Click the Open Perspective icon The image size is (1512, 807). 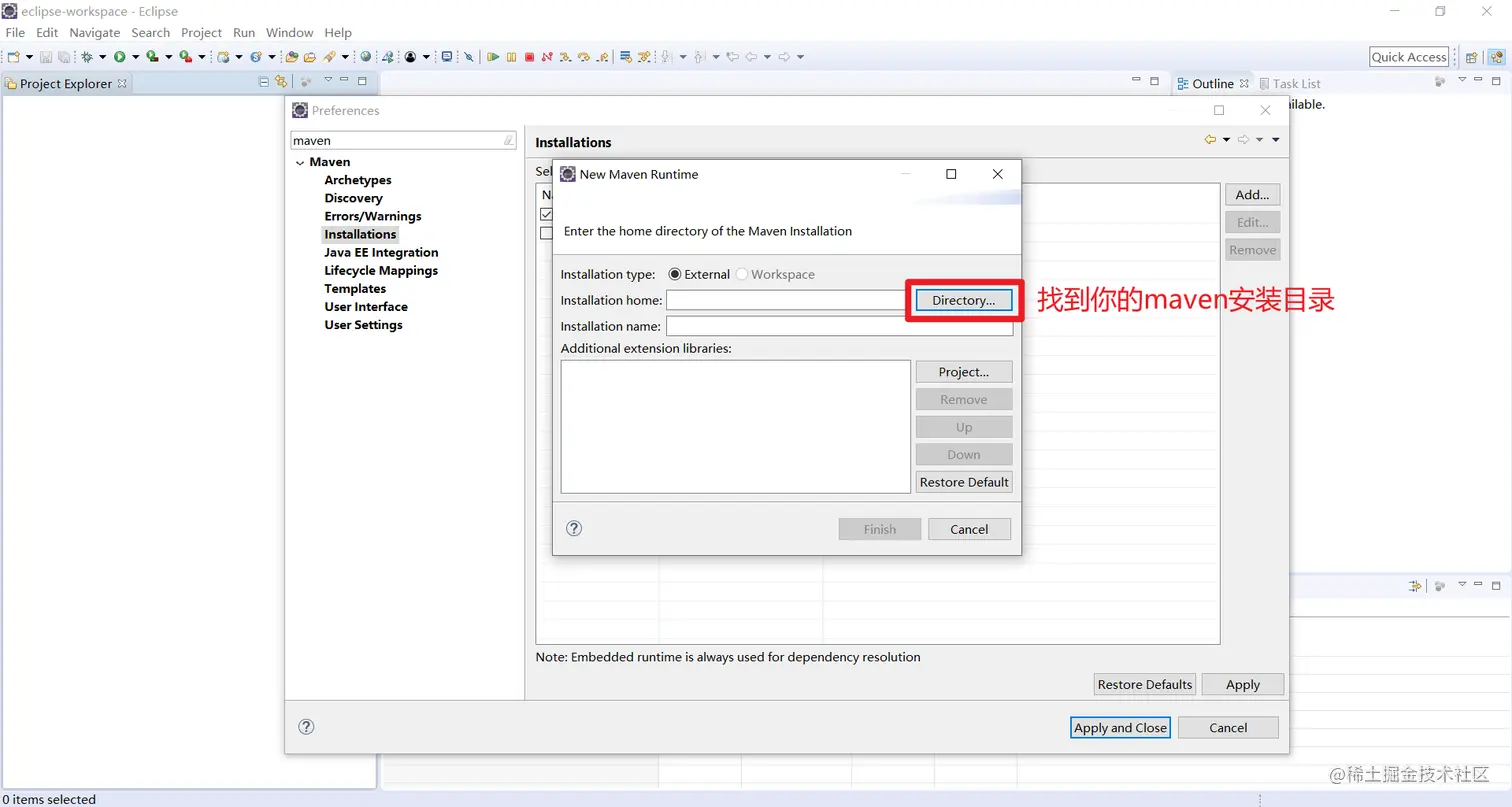coord(1472,57)
